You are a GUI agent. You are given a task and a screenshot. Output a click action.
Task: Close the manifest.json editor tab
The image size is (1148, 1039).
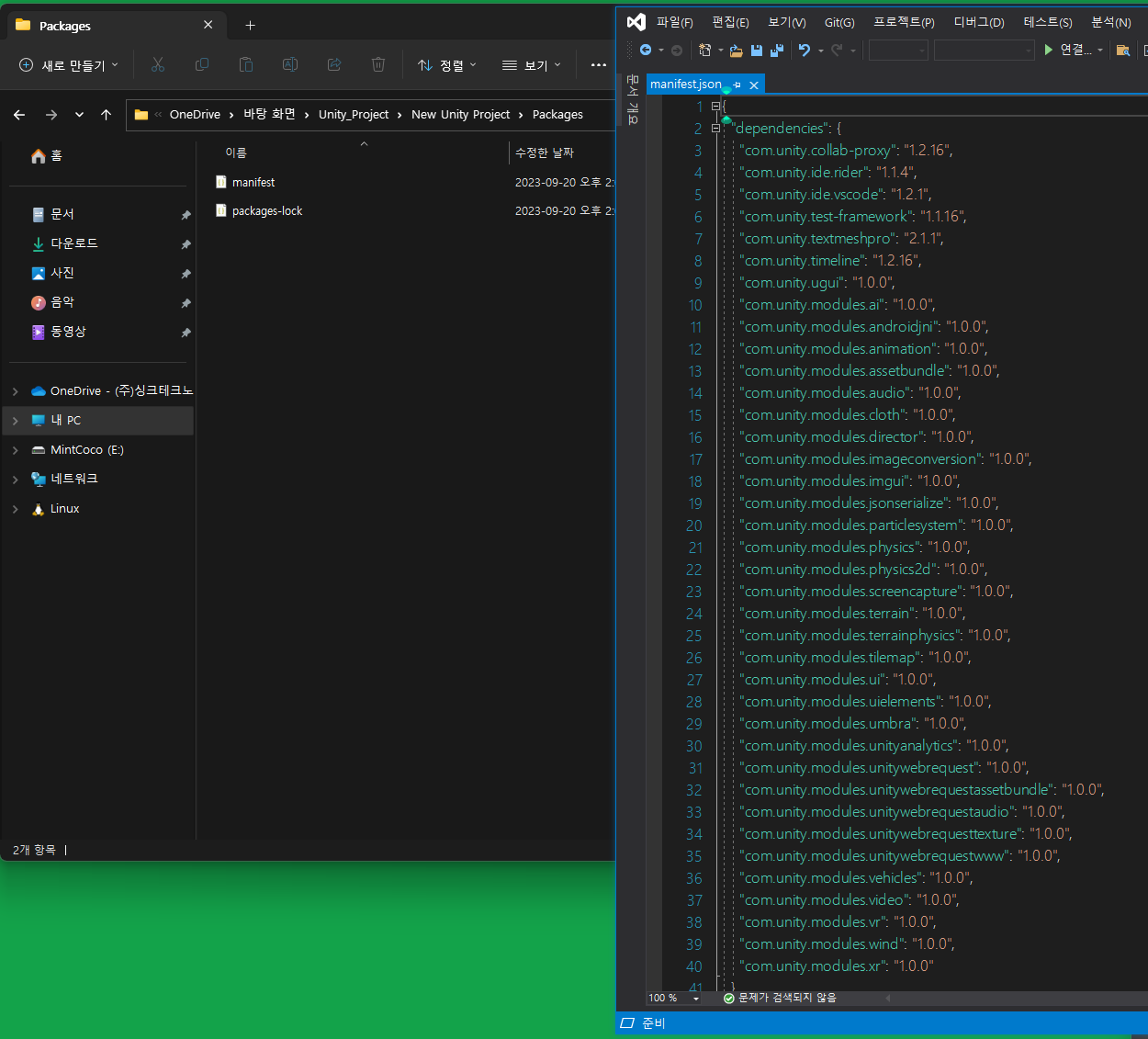tap(754, 85)
